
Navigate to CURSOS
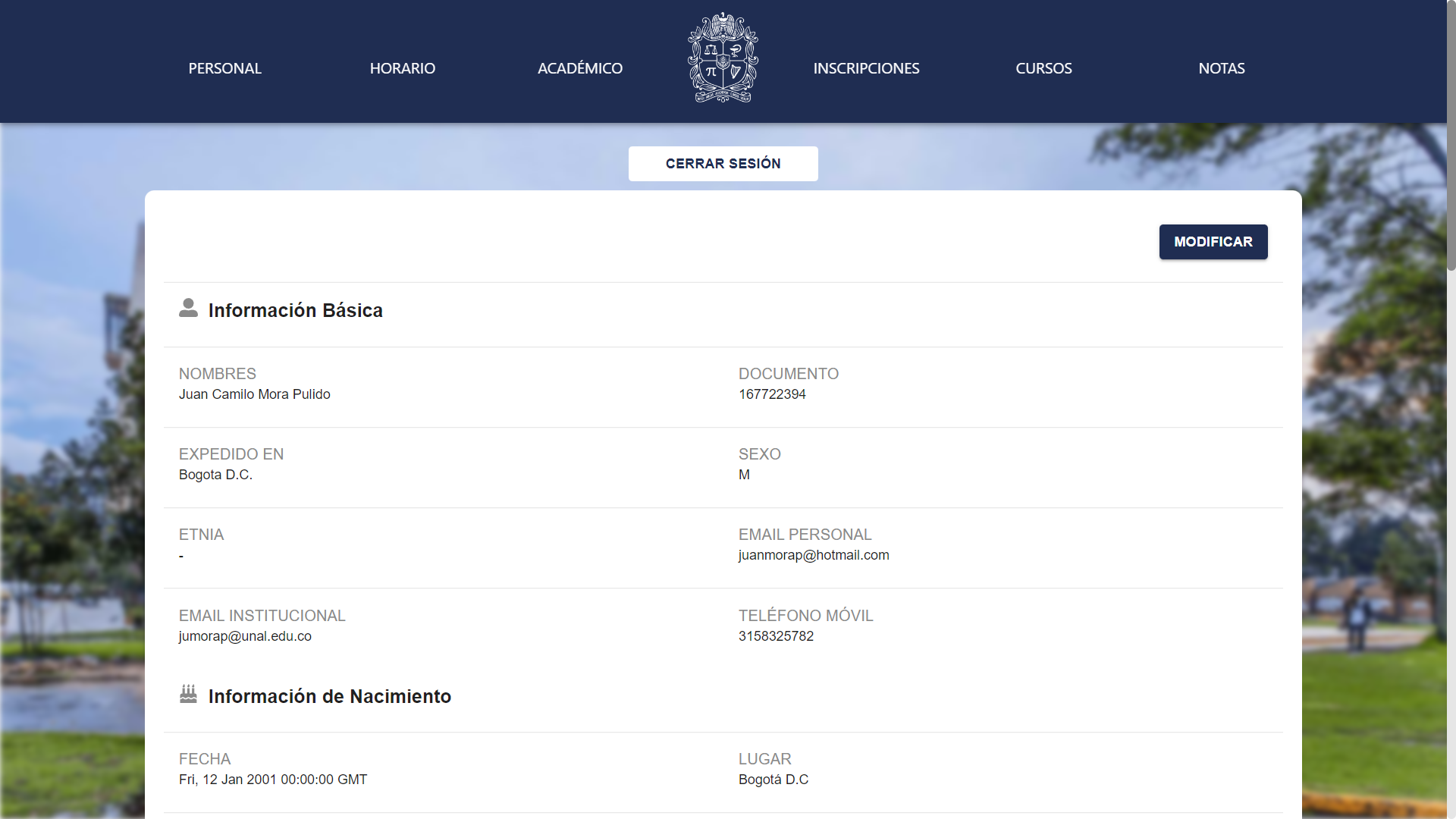coord(1043,68)
